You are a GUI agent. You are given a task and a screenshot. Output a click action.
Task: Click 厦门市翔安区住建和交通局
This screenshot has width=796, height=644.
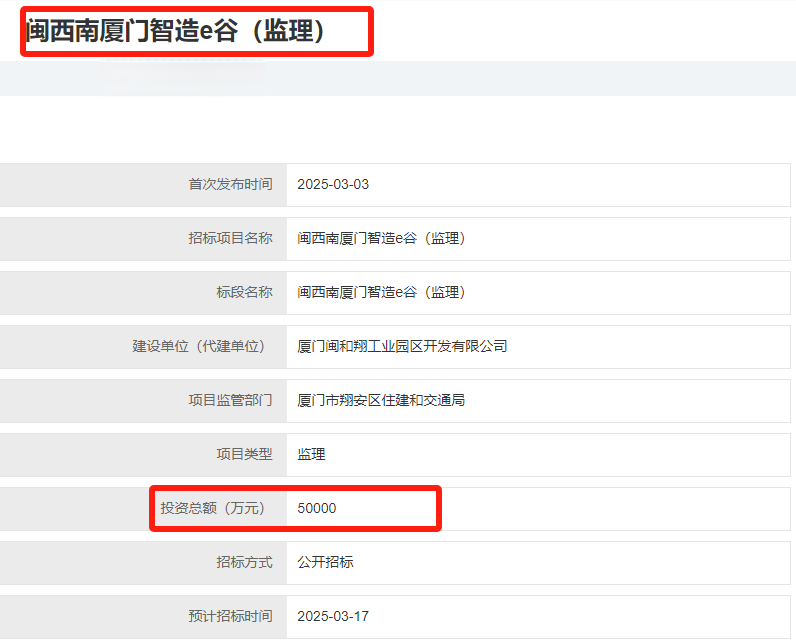(x=381, y=400)
